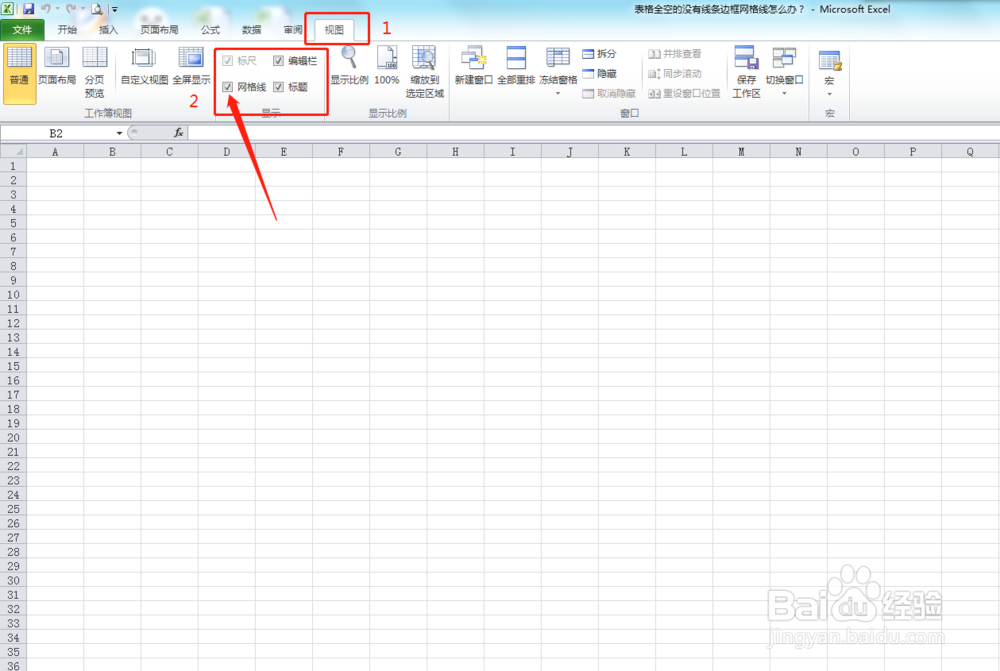1000x671 pixels.
Task: Select row 20 header
Action: (13, 438)
